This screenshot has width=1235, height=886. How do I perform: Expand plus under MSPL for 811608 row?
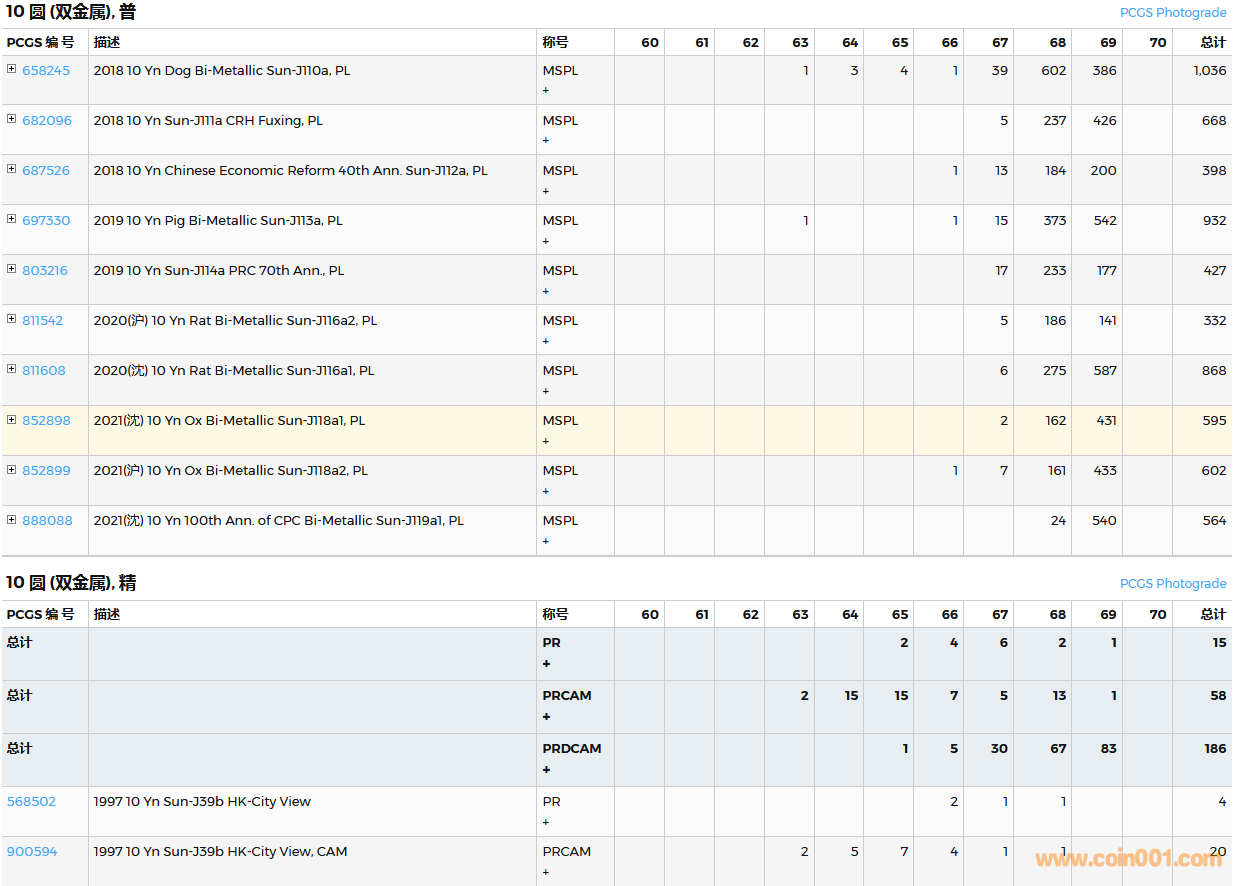tap(546, 390)
